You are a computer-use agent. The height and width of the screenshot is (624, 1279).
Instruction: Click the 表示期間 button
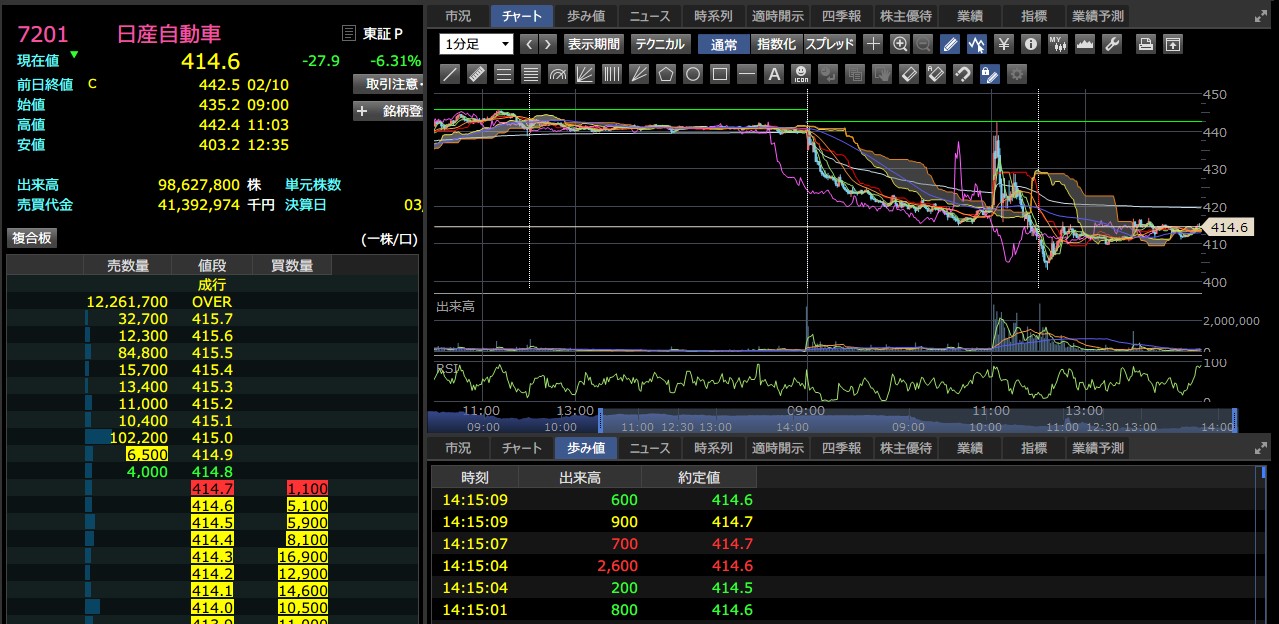pyautogui.click(x=593, y=44)
